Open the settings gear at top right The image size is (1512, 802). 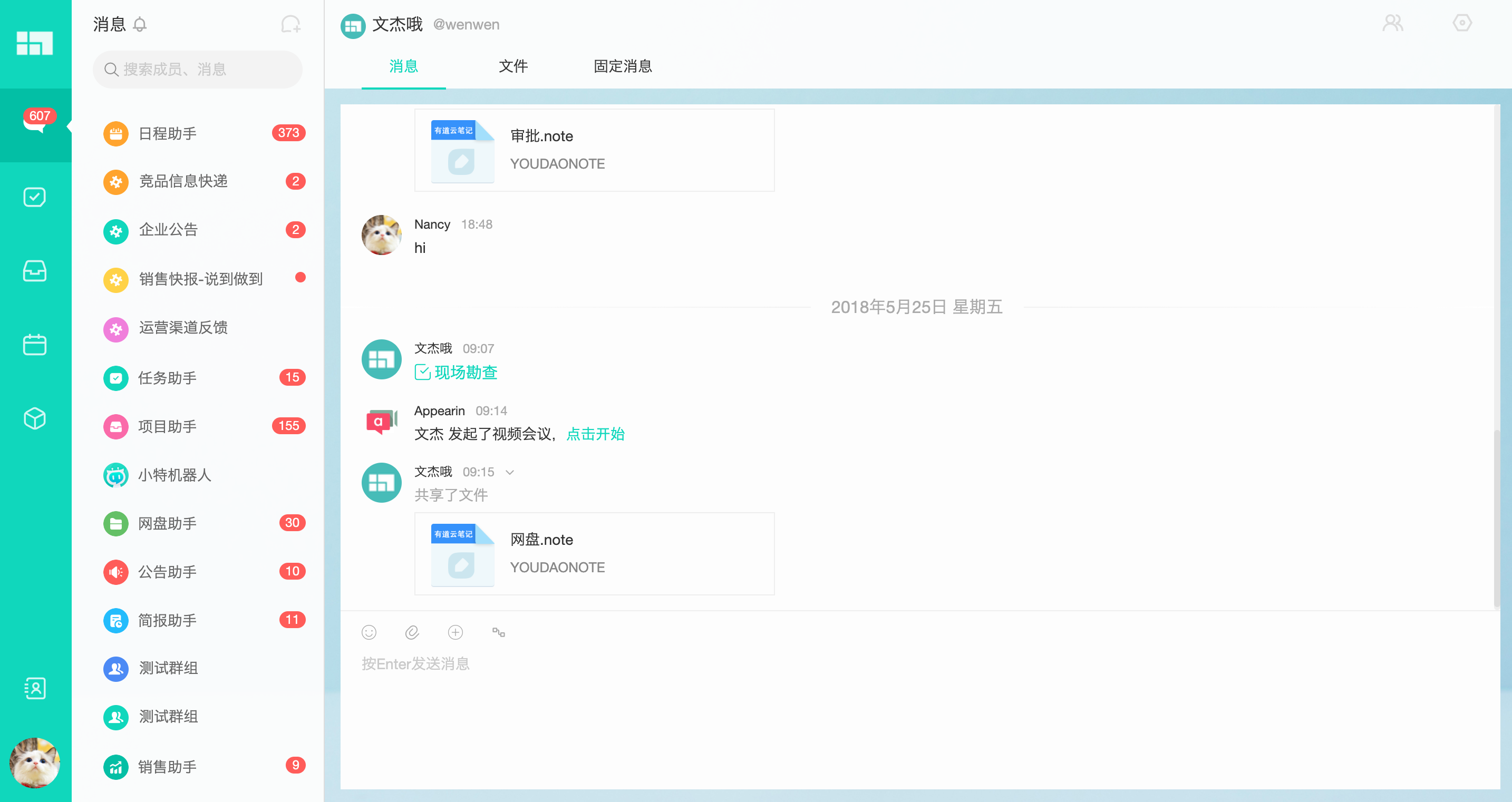click(x=1461, y=24)
